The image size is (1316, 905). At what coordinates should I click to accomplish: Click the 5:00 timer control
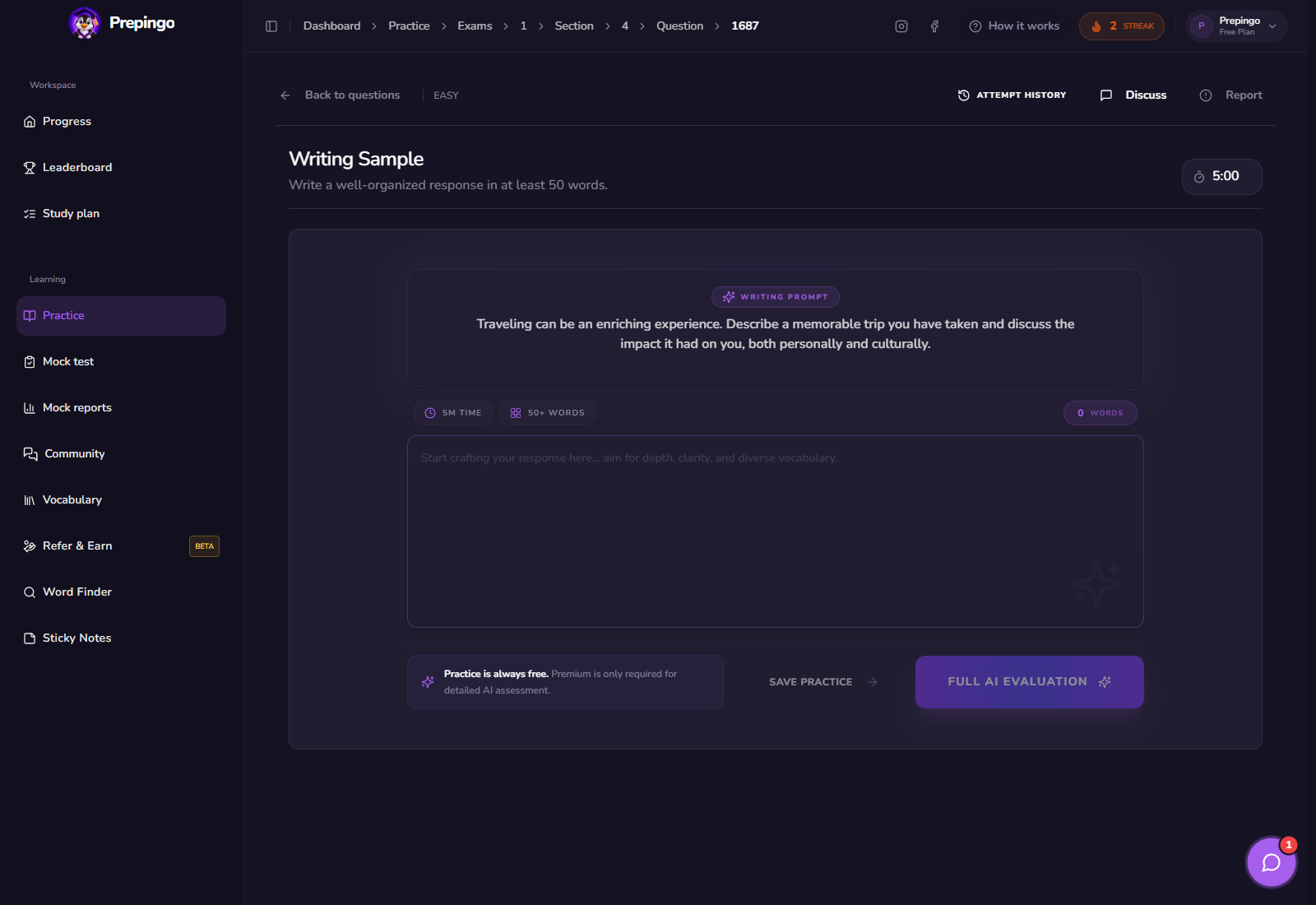1222,177
